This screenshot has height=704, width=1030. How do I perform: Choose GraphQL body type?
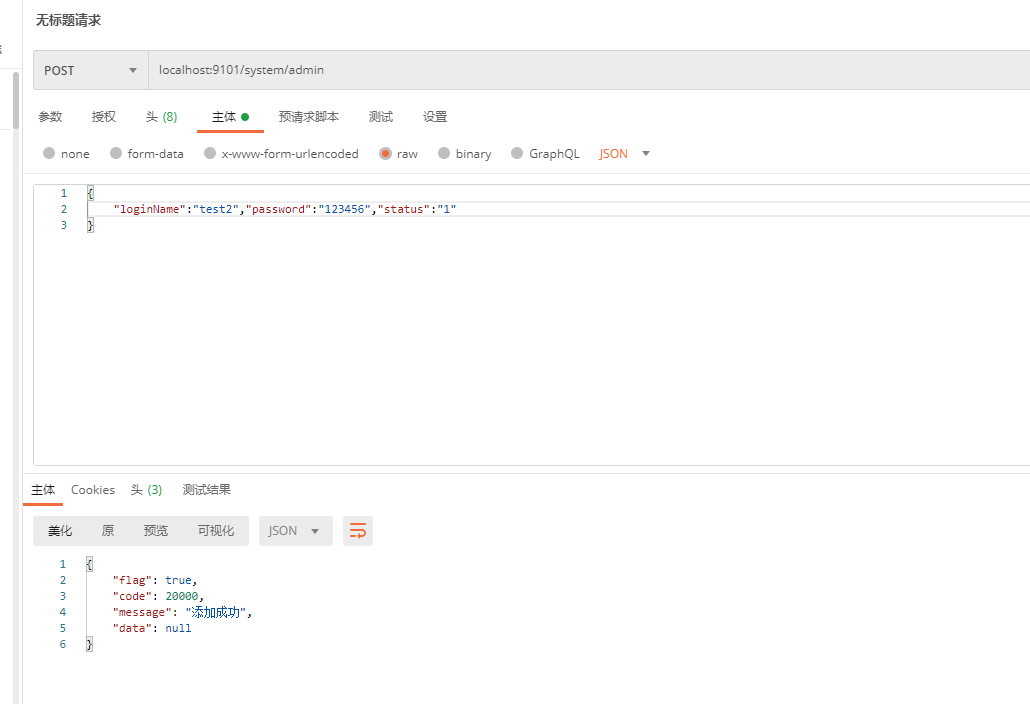(517, 154)
